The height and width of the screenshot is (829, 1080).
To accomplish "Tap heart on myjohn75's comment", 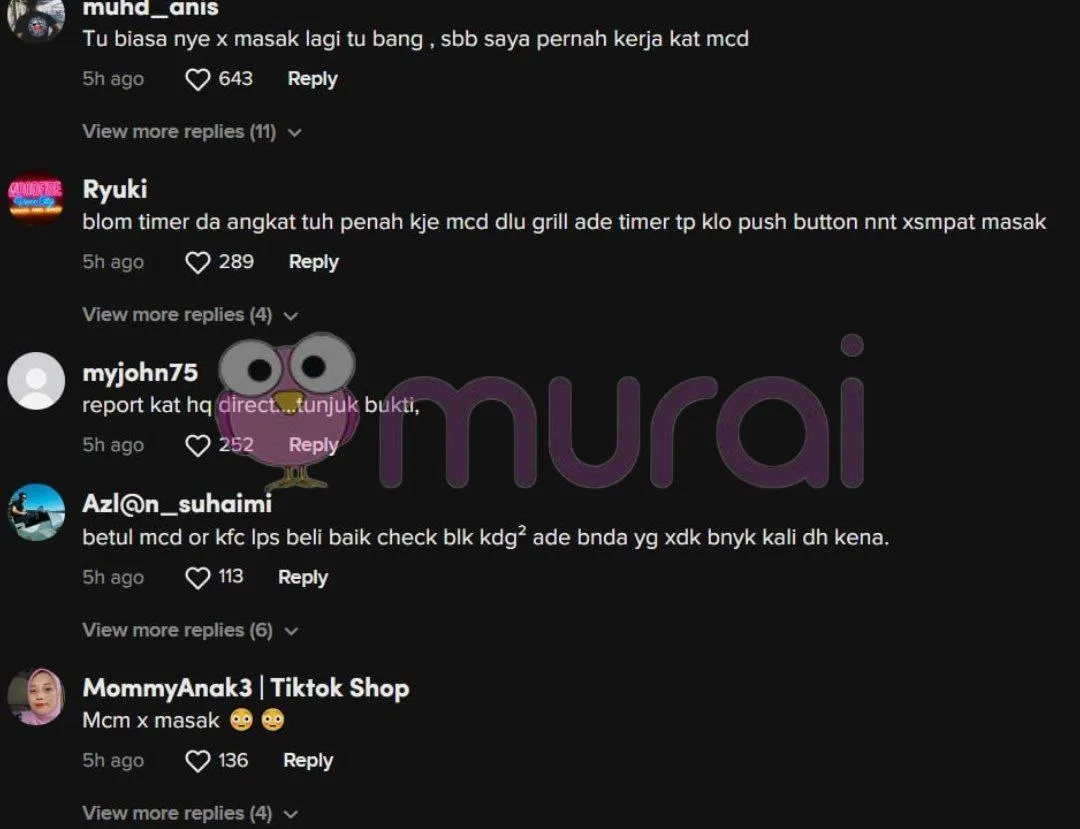I will click(x=198, y=445).
